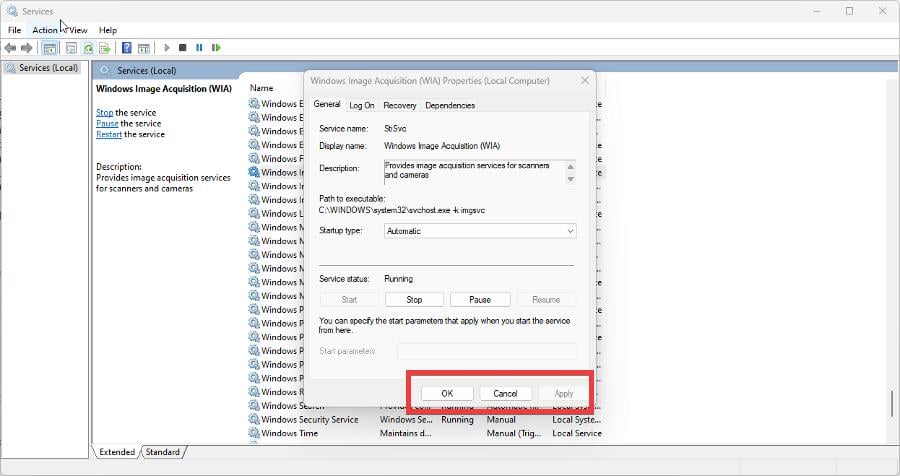Click the 'Maintains d...' description cell
The height and width of the screenshot is (476, 900).
(405, 433)
